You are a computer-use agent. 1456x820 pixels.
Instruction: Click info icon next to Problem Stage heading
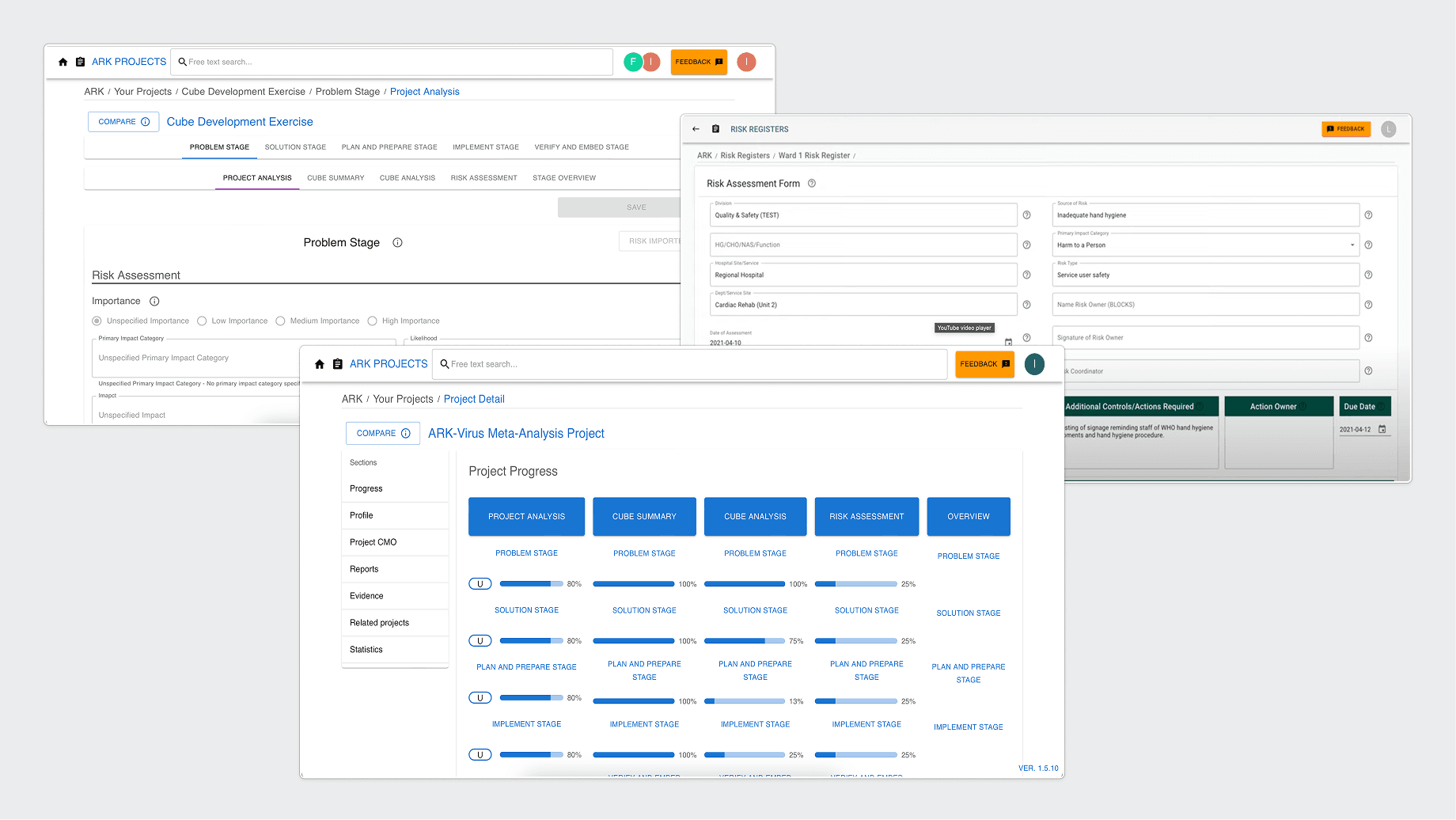click(398, 243)
